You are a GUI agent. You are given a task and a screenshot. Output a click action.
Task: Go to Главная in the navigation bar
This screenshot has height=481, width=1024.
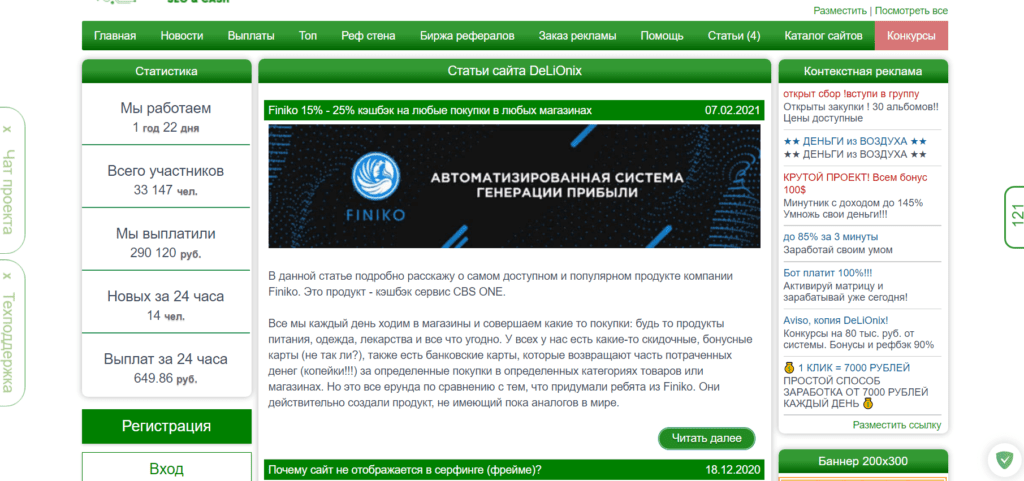pos(115,36)
